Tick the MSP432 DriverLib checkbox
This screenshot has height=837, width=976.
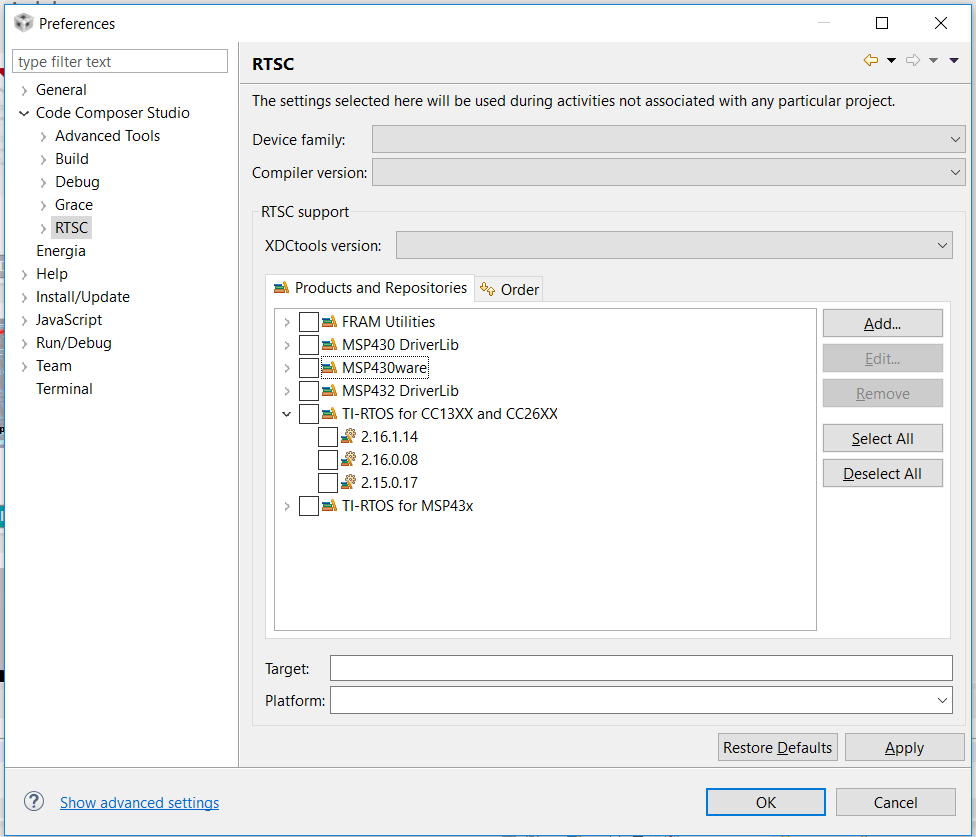point(309,391)
